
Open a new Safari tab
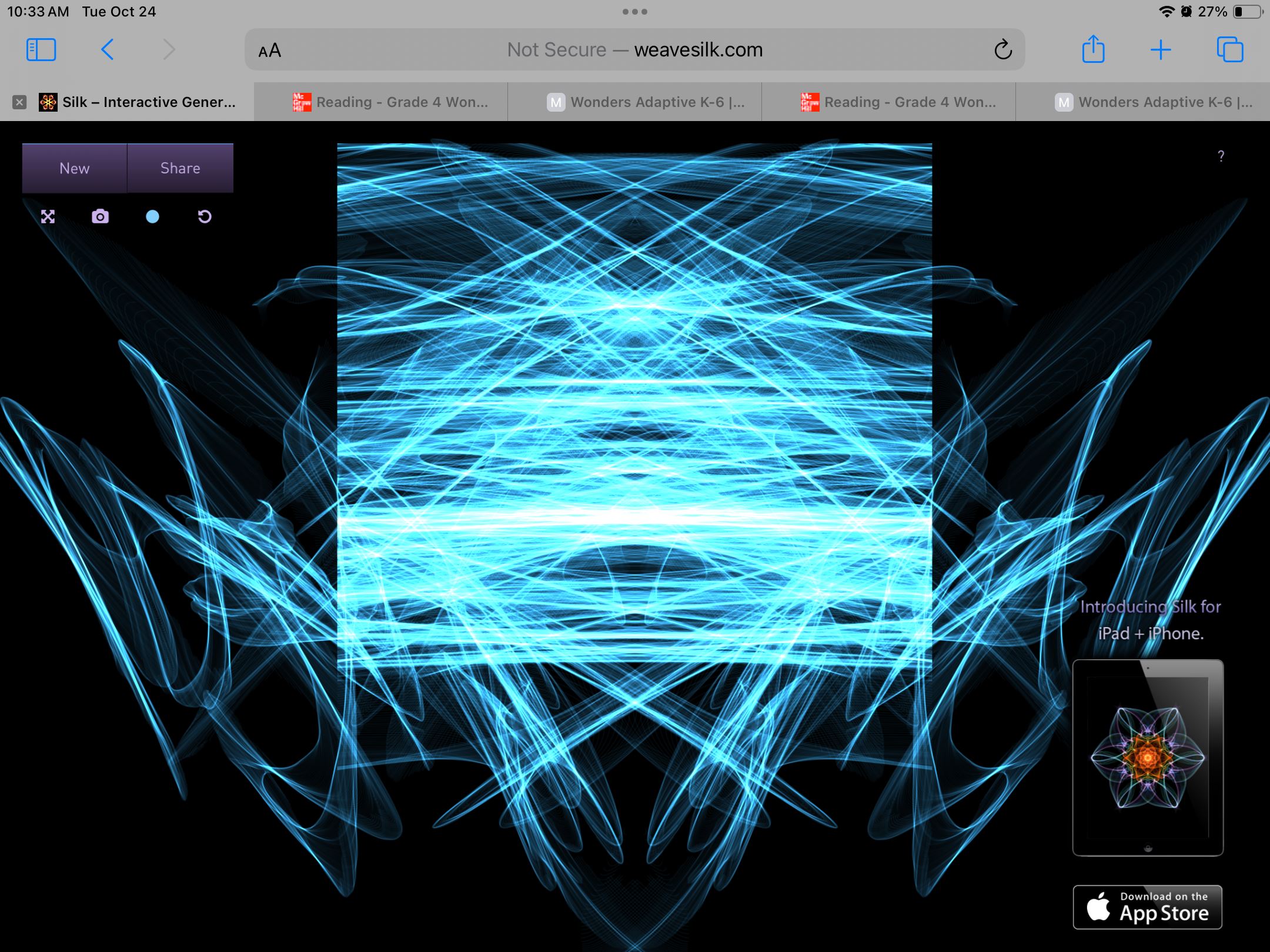pyautogui.click(x=1161, y=50)
